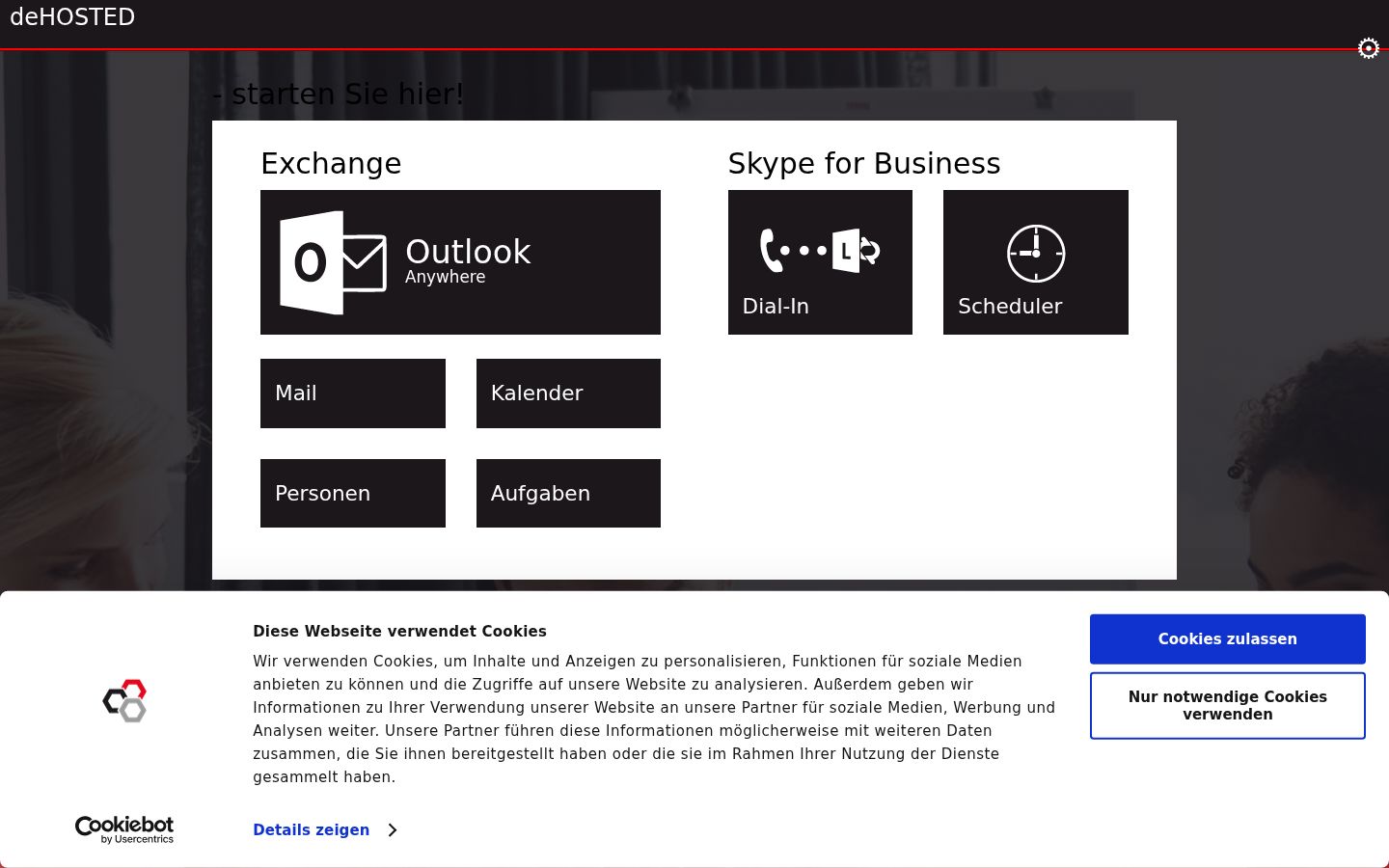Open the Dial-In label tile
Viewport: 1389px width, 868px height.
[820, 262]
